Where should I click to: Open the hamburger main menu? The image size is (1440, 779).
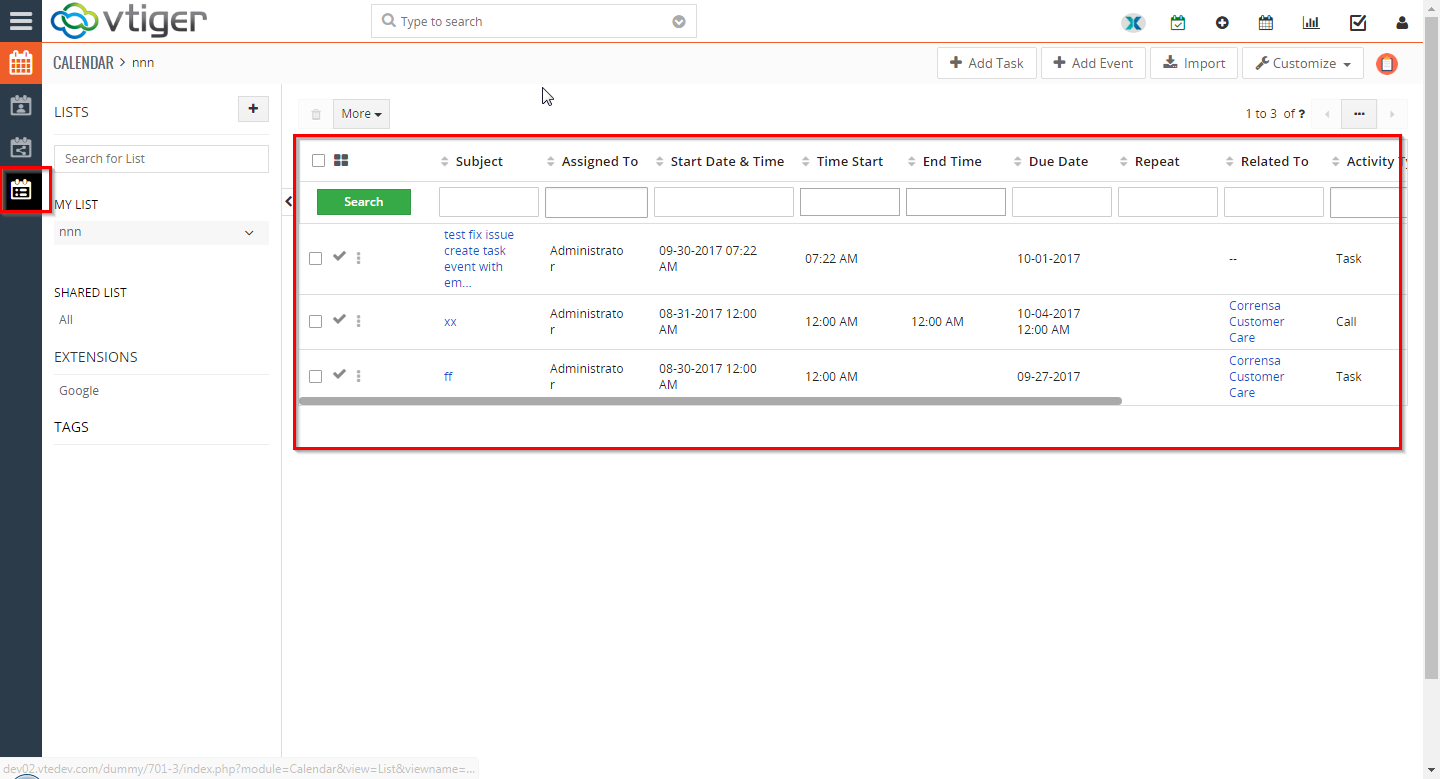20,20
